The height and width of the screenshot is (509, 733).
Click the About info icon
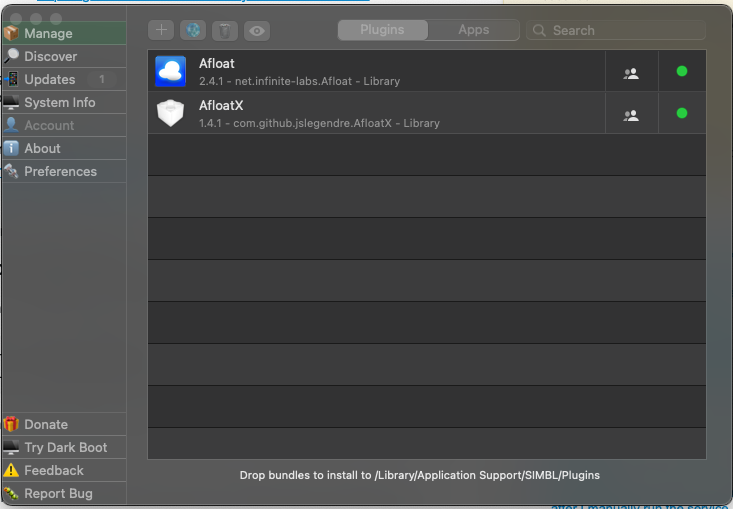11,148
